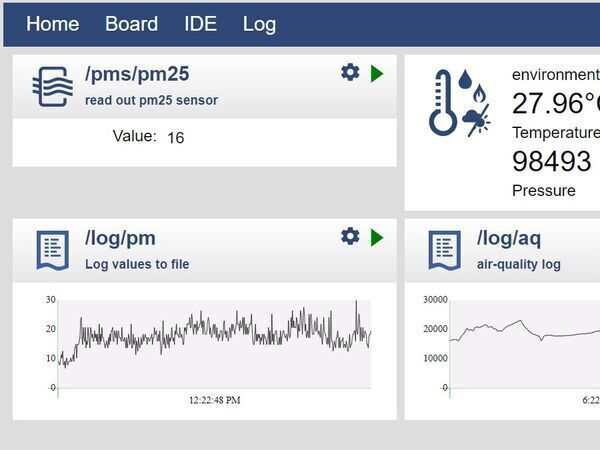Click the /log/pm card title

pos(120,238)
